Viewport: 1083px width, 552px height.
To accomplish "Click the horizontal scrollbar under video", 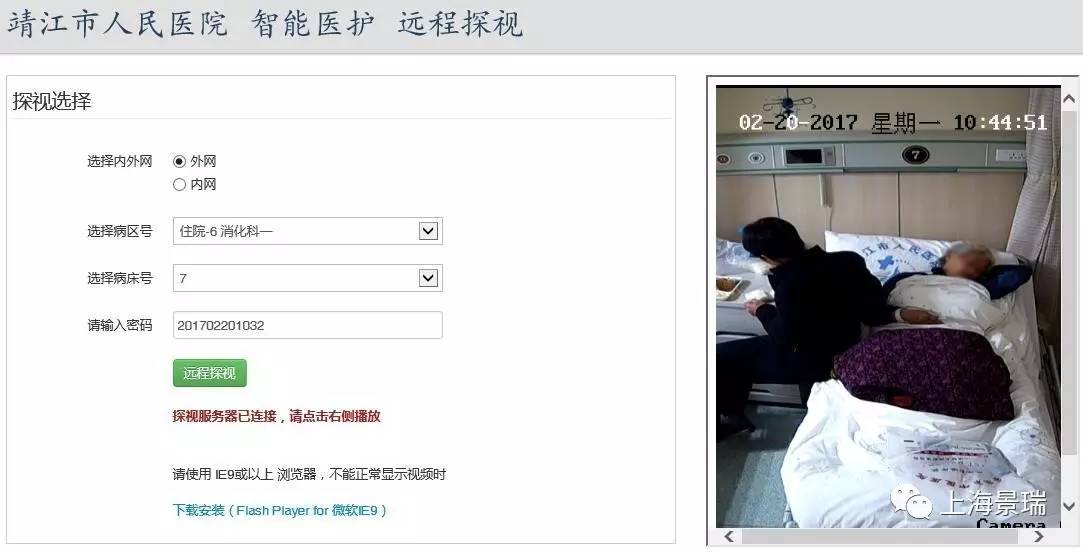I will 884,536.
